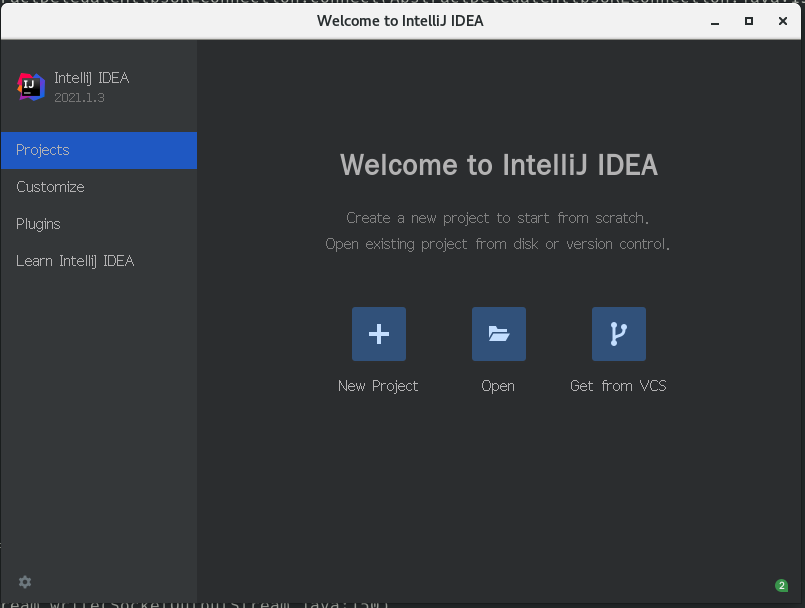
Task: Minimize the Welcome window
Action: pos(715,22)
